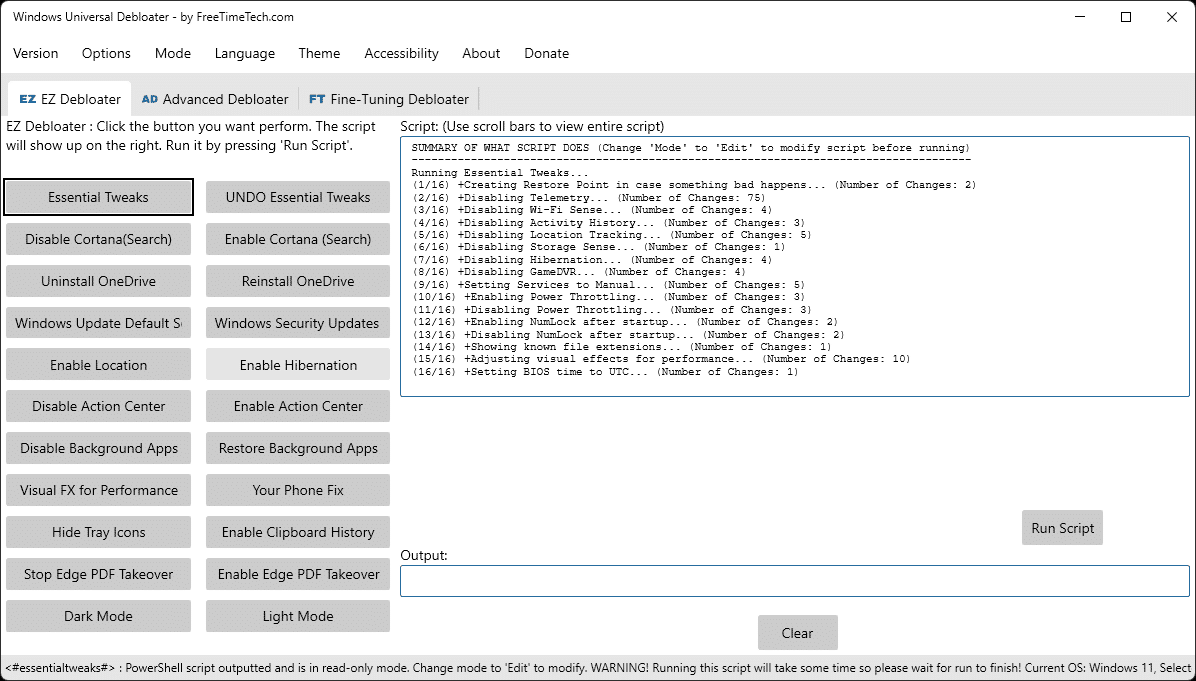1196x681 pixels.
Task: Open the Theme menu
Action: point(319,53)
